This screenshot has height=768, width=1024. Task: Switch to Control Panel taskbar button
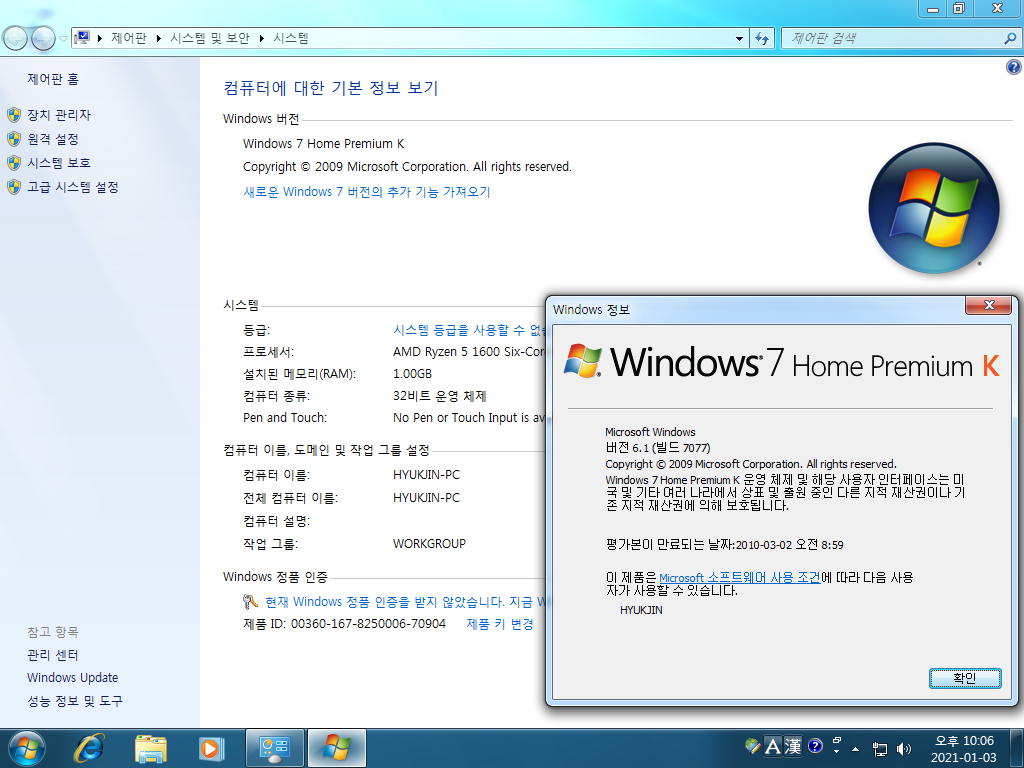coord(274,748)
